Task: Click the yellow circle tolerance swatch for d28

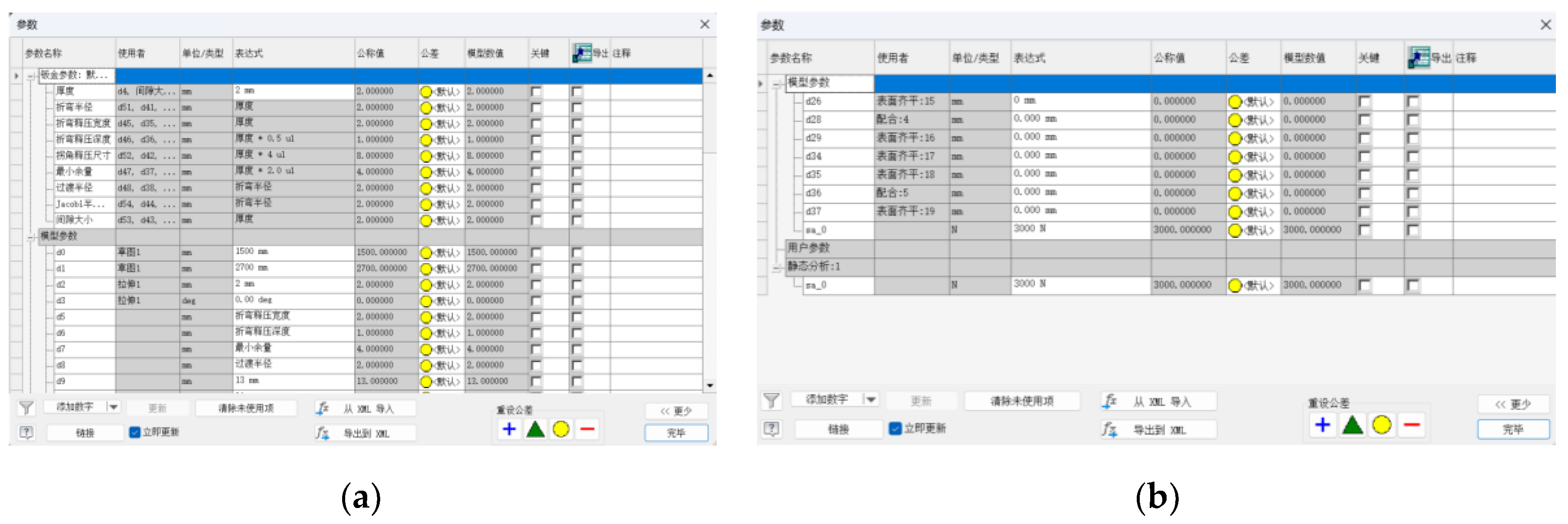Action: point(1235,120)
